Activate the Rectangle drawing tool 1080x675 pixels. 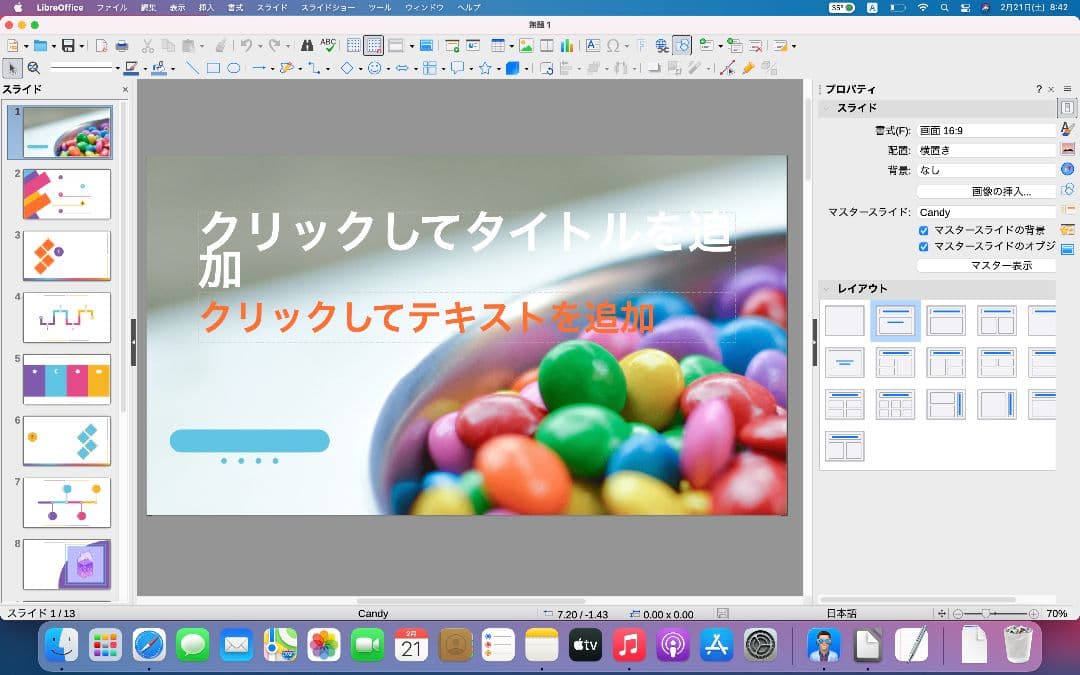pyautogui.click(x=212, y=68)
